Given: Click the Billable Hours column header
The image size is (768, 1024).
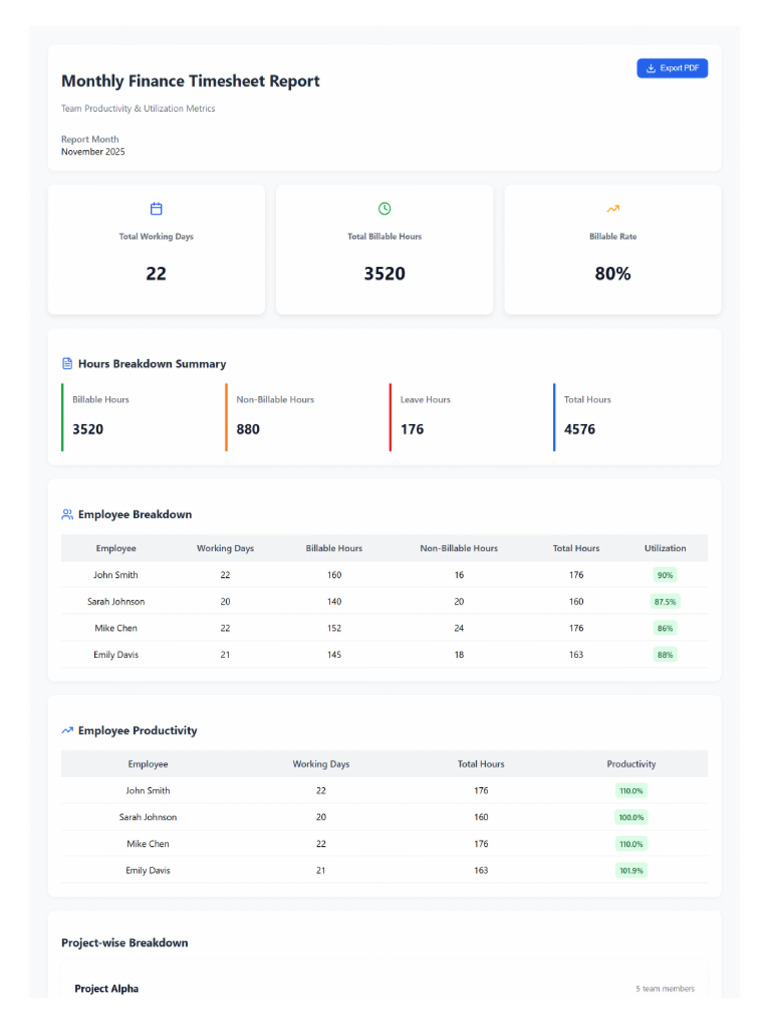Looking at the screenshot, I should 334,548.
